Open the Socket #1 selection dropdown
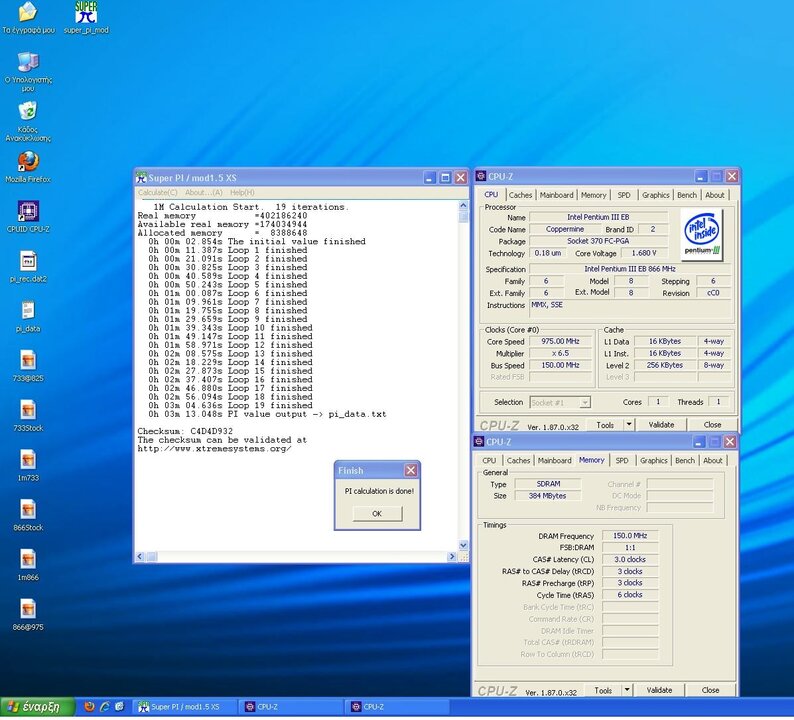This screenshot has height=720, width=794. pyautogui.click(x=560, y=403)
